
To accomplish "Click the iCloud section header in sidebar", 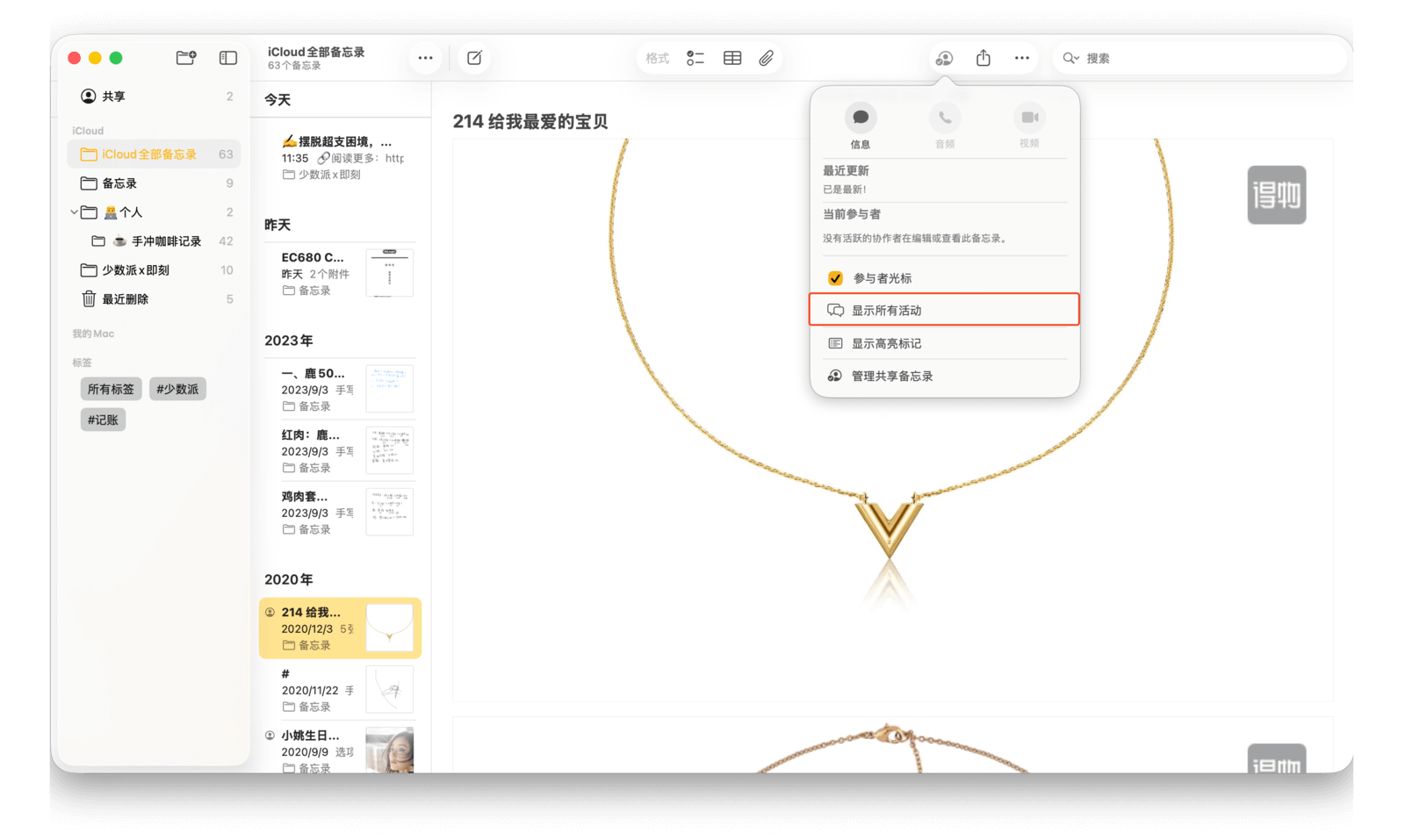I will coord(88,131).
